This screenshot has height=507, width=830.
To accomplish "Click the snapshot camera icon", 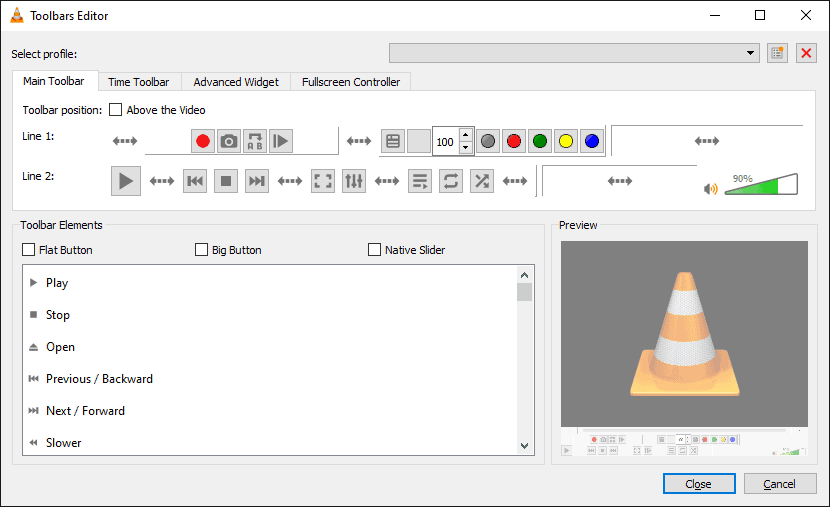I will click(229, 141).
